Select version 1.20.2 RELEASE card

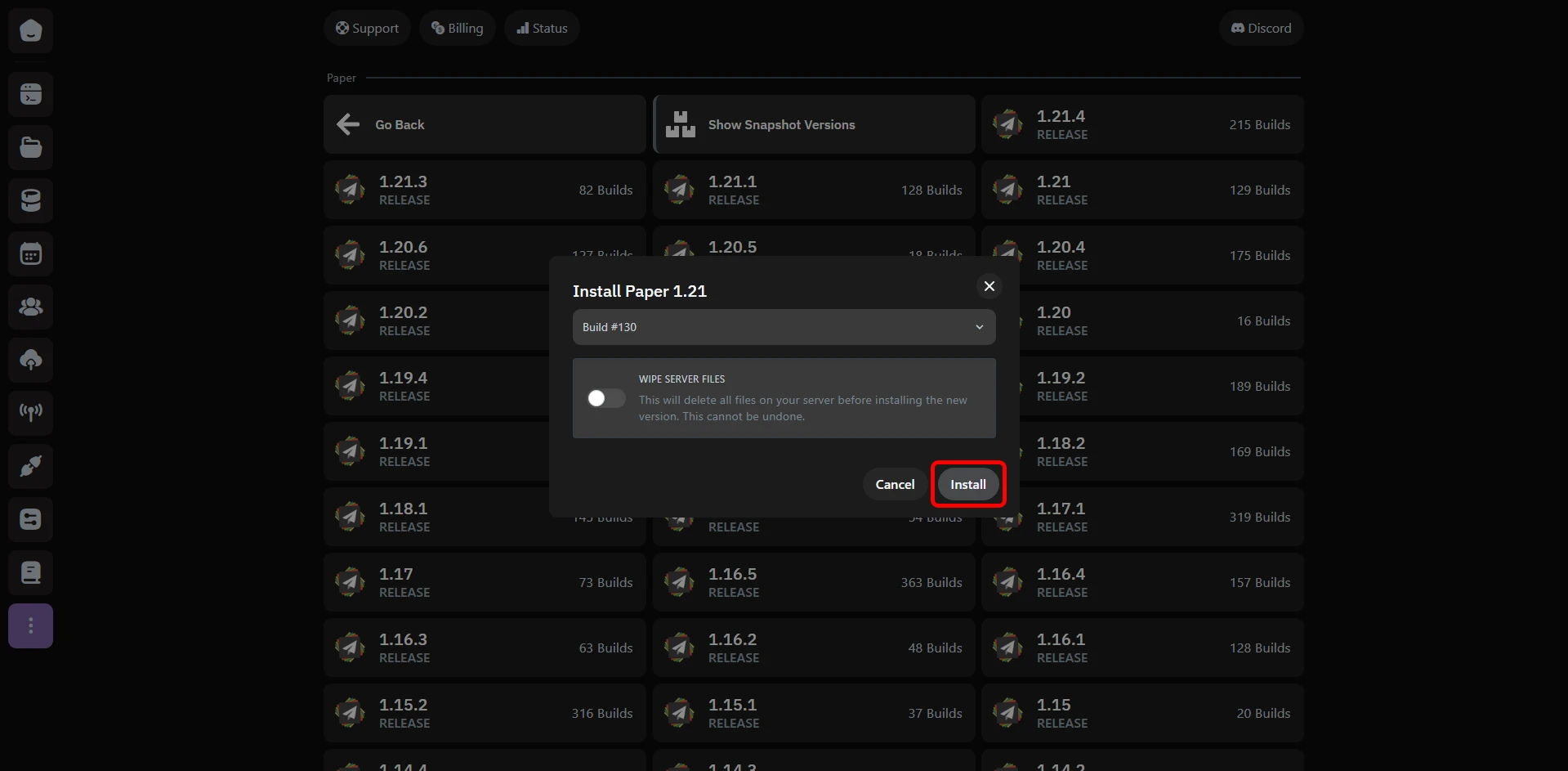click(436, 321)
